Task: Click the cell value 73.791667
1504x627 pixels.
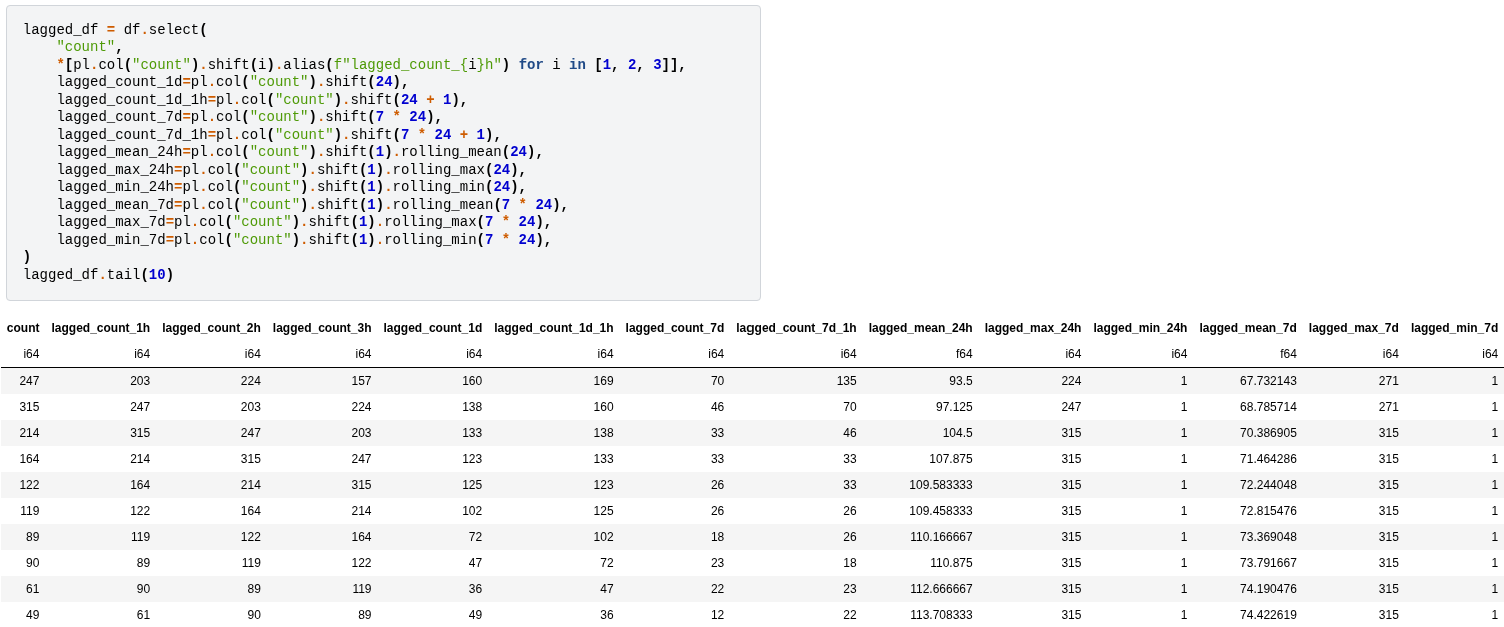Action: 1268,563
